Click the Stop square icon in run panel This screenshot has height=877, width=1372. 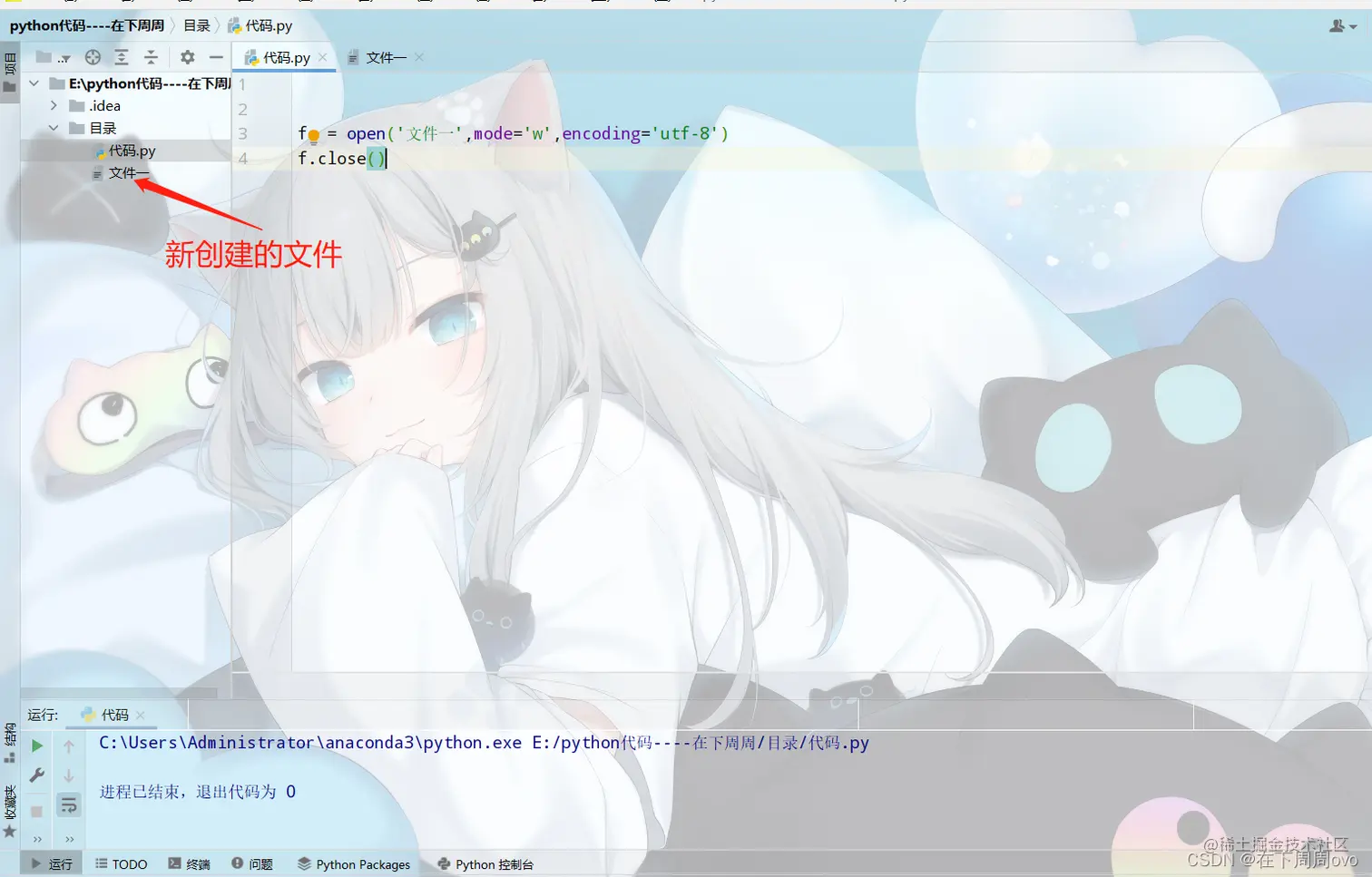pyautogui.click(x=37, y=811)
